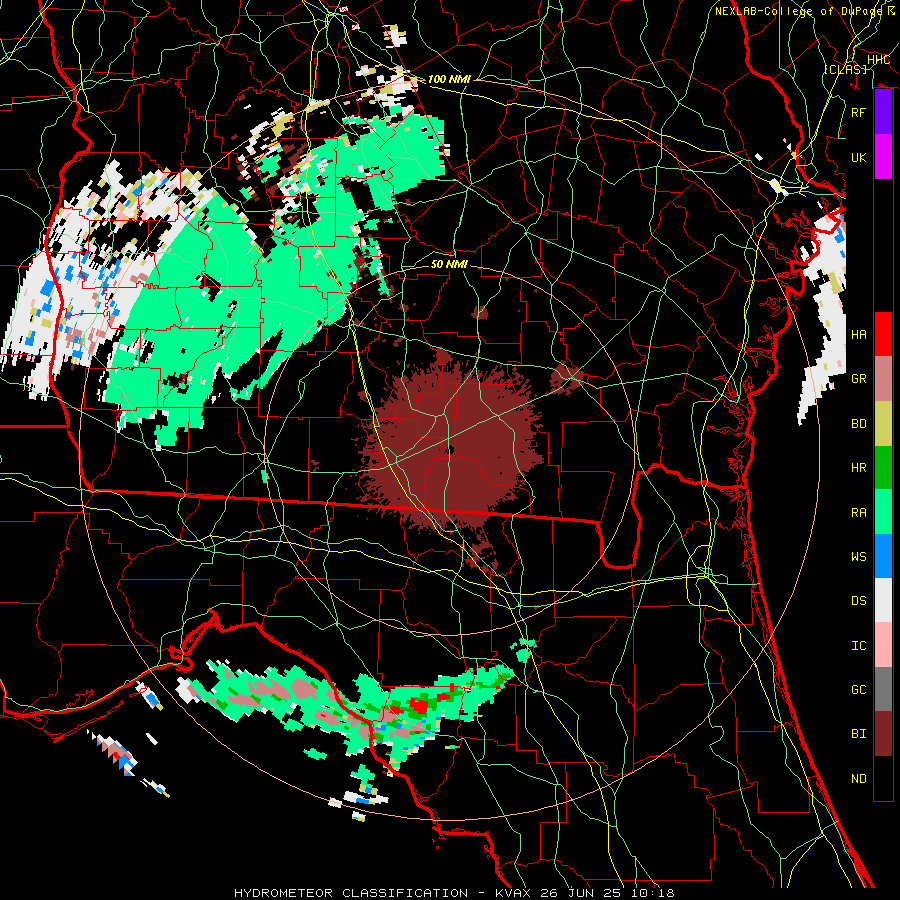Click the 50 NMI range ring label

point(449,264)
